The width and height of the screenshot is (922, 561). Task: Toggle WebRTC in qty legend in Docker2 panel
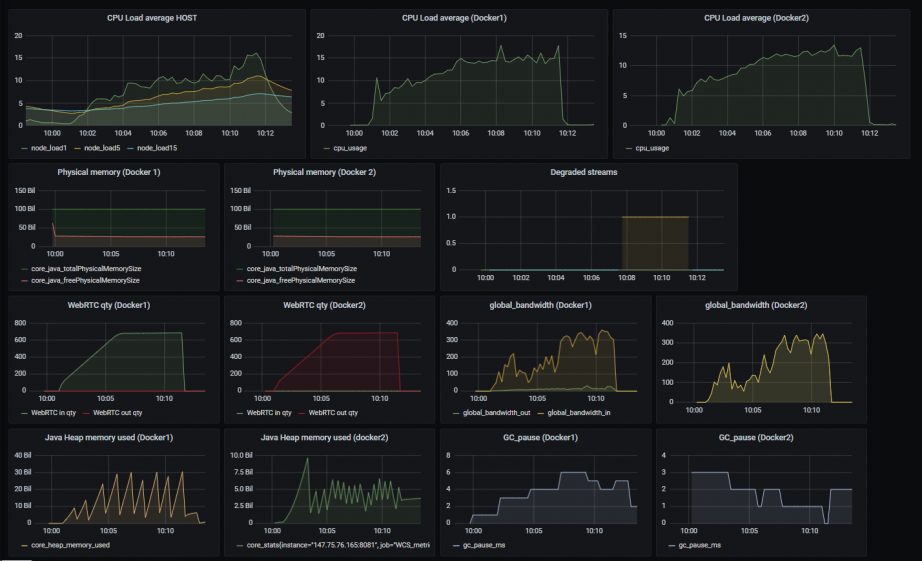click(x=271, y=412)
